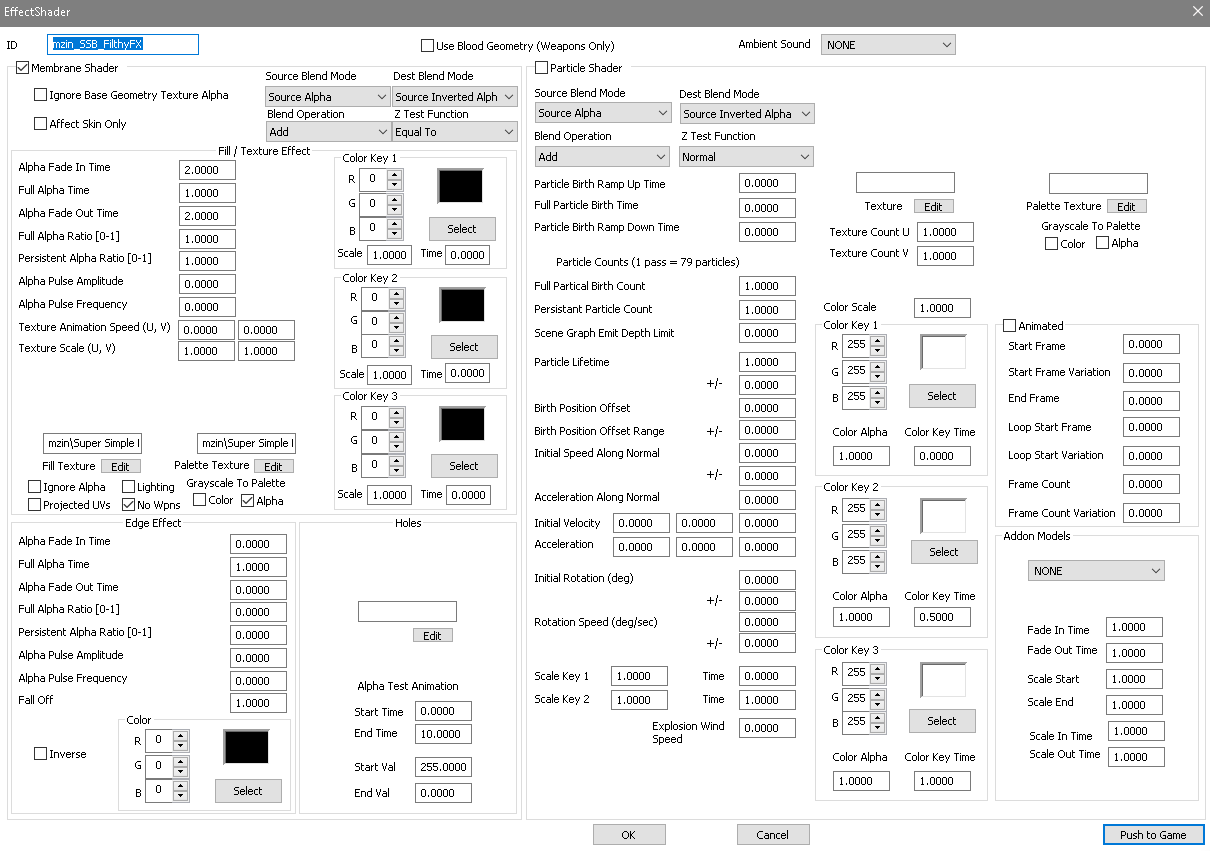This screenshot has width=1210, height=851.
Task: Uncheck the No Wpns option
Action: [128, 505]
